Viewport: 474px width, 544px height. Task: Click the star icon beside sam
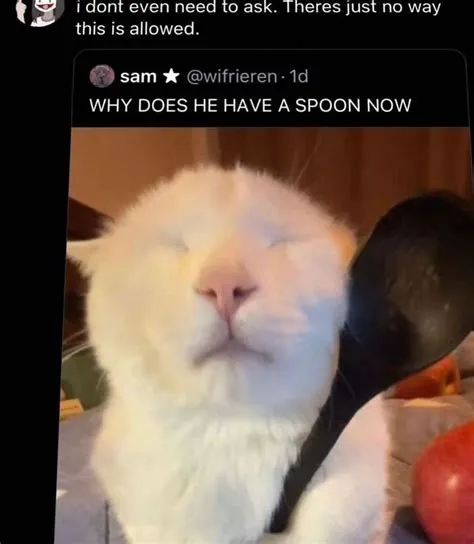(x=171, y=76)
